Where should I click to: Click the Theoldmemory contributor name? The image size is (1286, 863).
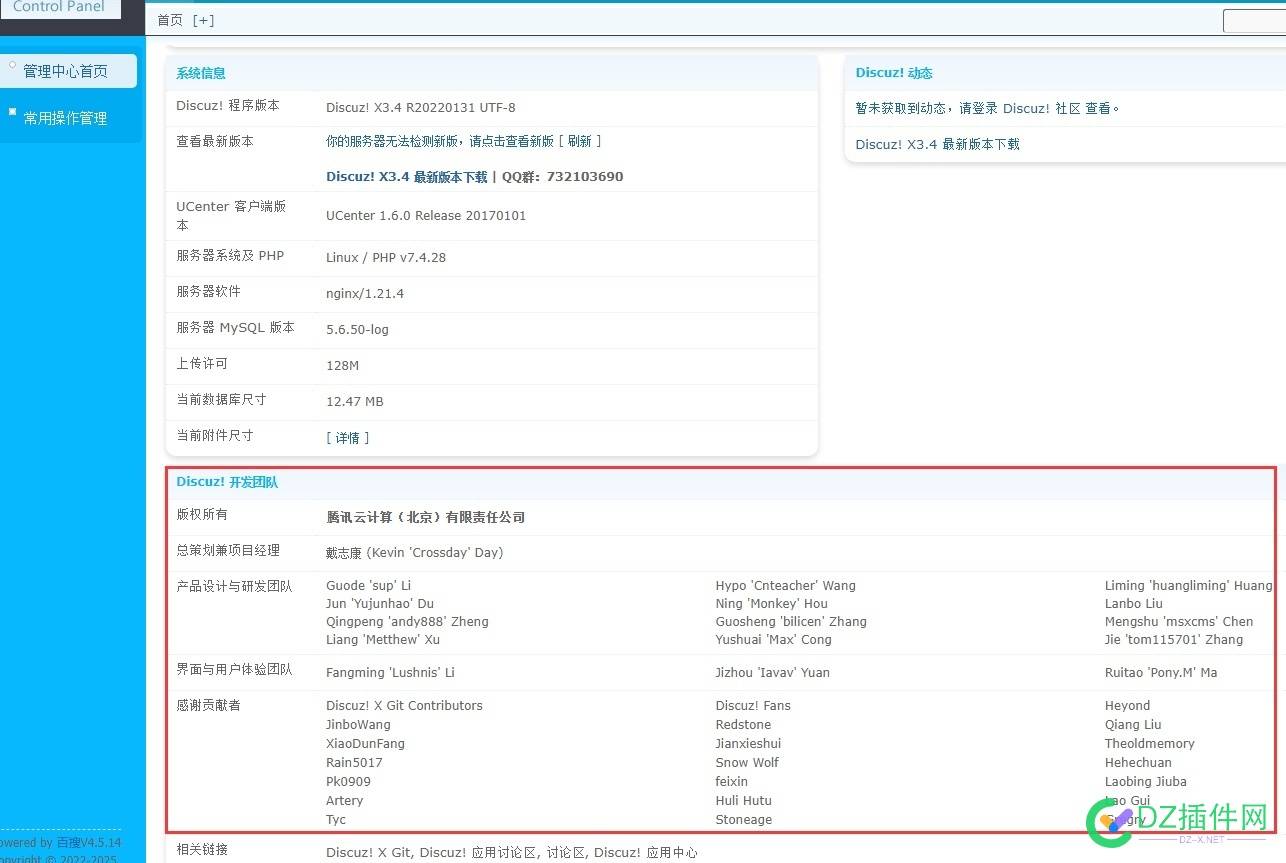click(x=1149, y=744)
